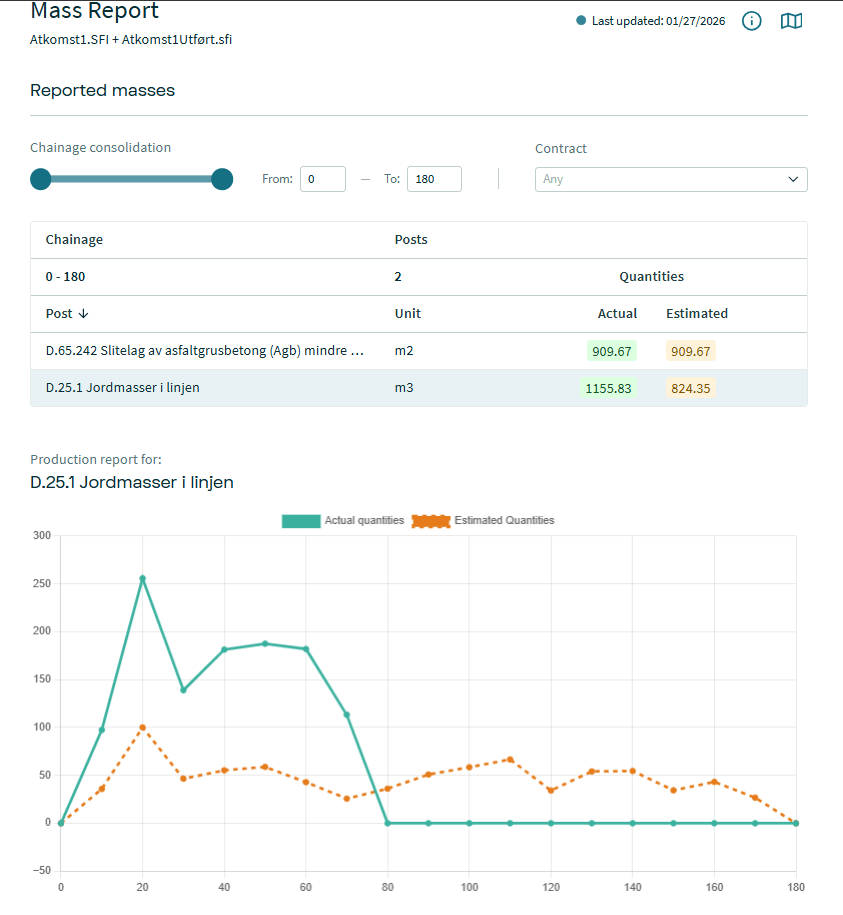Click the actual quantities peak at chainage 20
The height and width of the screenshot is (915, 843).
[142, 578]
